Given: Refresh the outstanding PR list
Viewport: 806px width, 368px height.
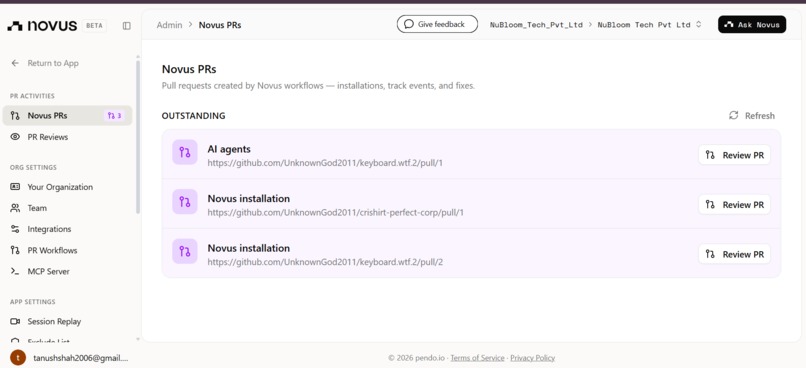Looking at the screenshot, I should click(752, 116).
